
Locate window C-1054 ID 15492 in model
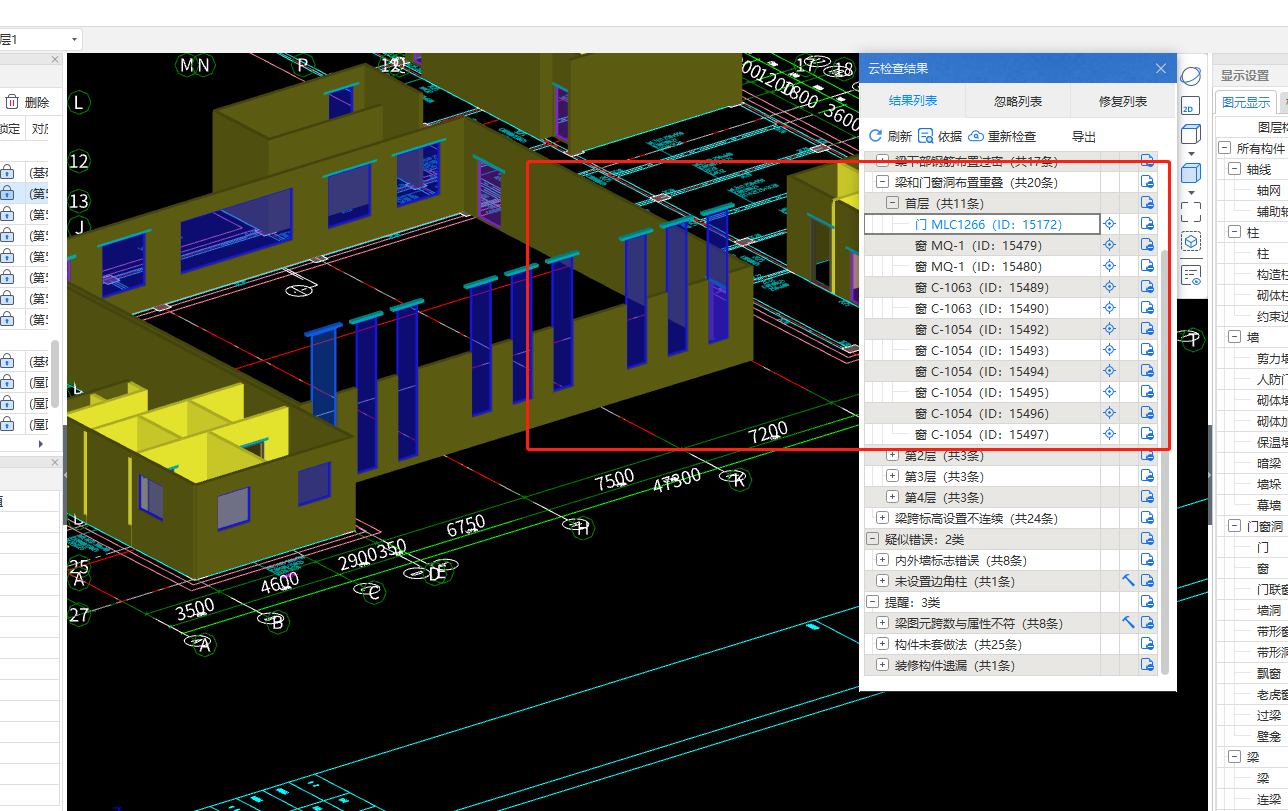point(1109,329)
